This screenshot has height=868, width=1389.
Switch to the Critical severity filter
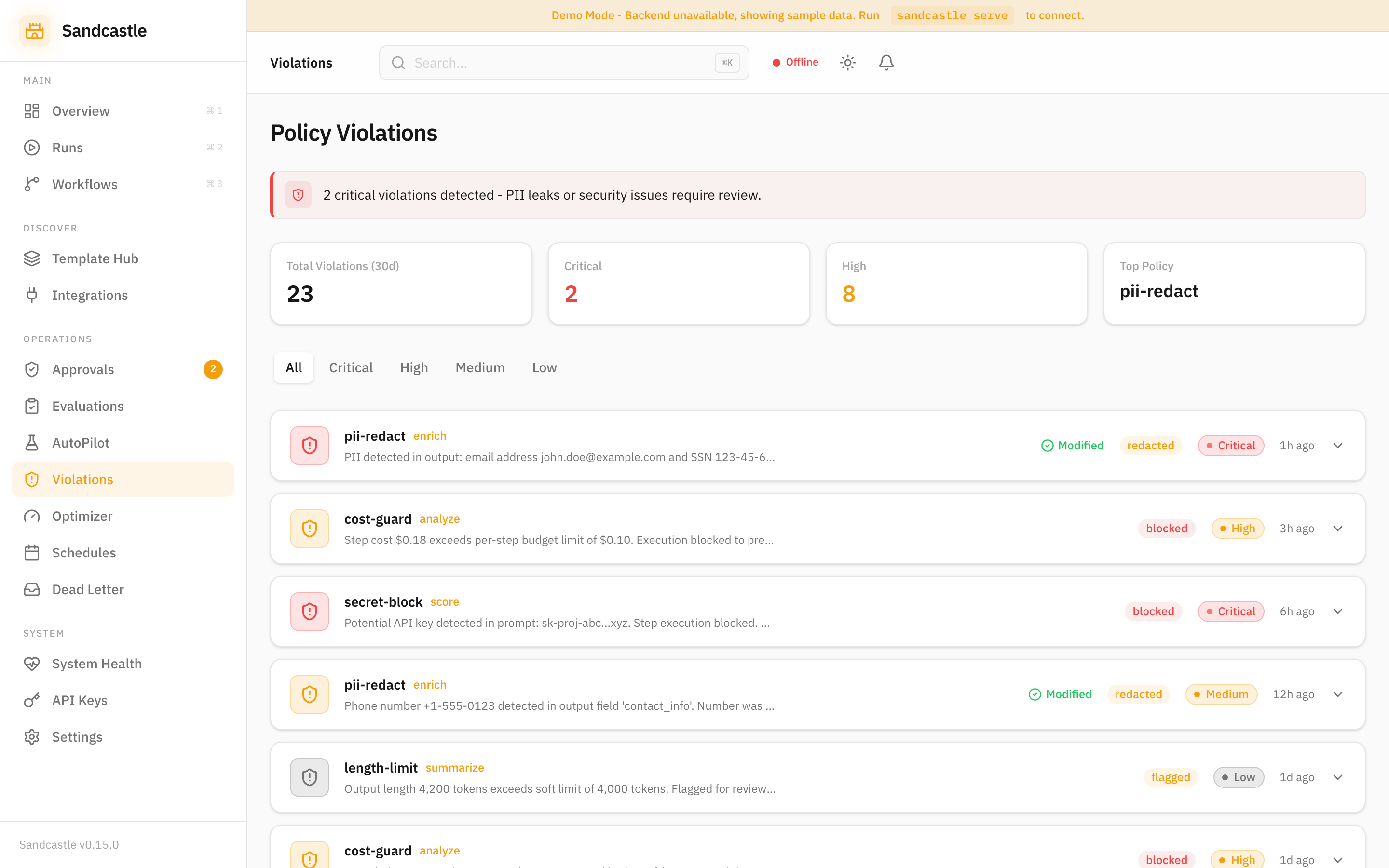351,367
